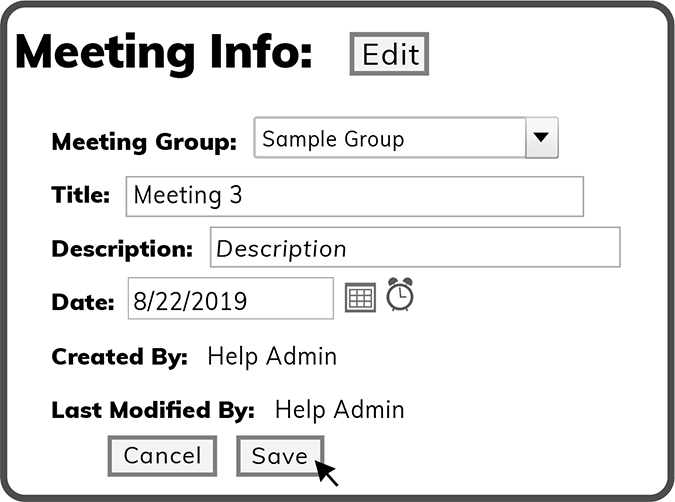Viewport: 675px width, 502px height.
Task: Click the Meeting Info heading
Action: [165, 52]
